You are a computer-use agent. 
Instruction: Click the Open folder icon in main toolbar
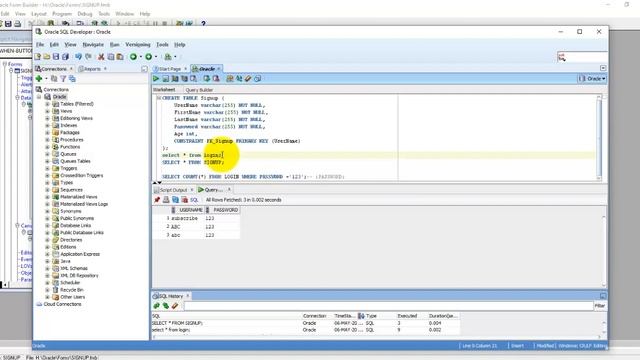(x=47, y=57)
